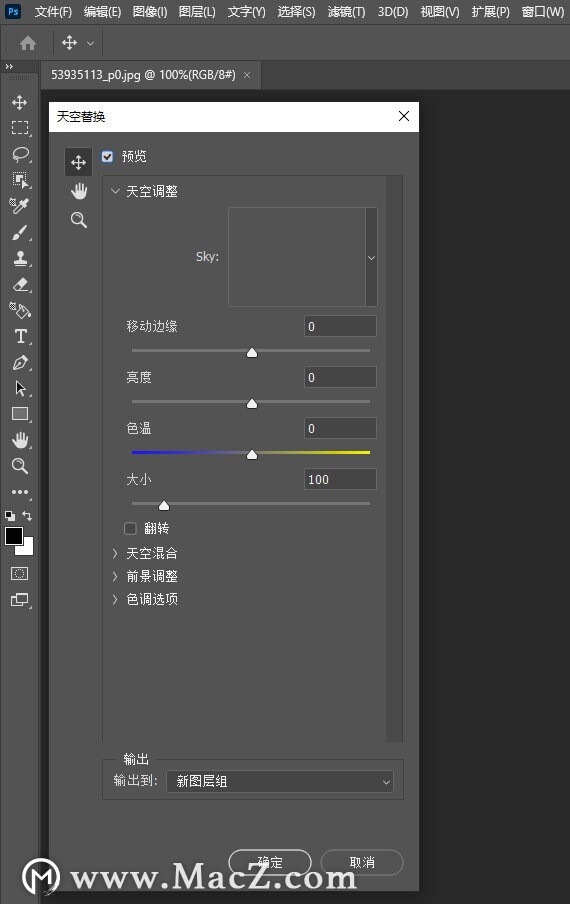Click the Move tool icon in options bar
This screenshot has height=904, width=570.
point(69,43)
